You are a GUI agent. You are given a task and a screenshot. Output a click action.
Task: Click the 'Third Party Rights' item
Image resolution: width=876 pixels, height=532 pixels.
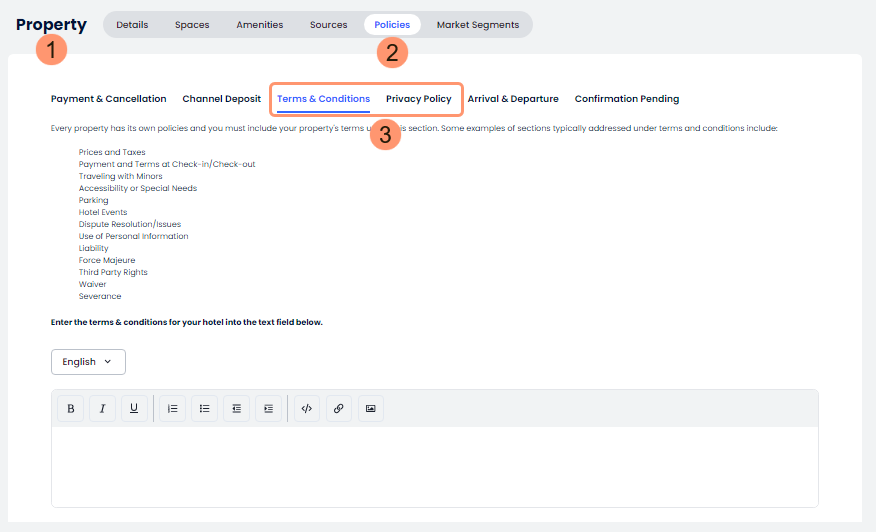click(x=113, y=272)
